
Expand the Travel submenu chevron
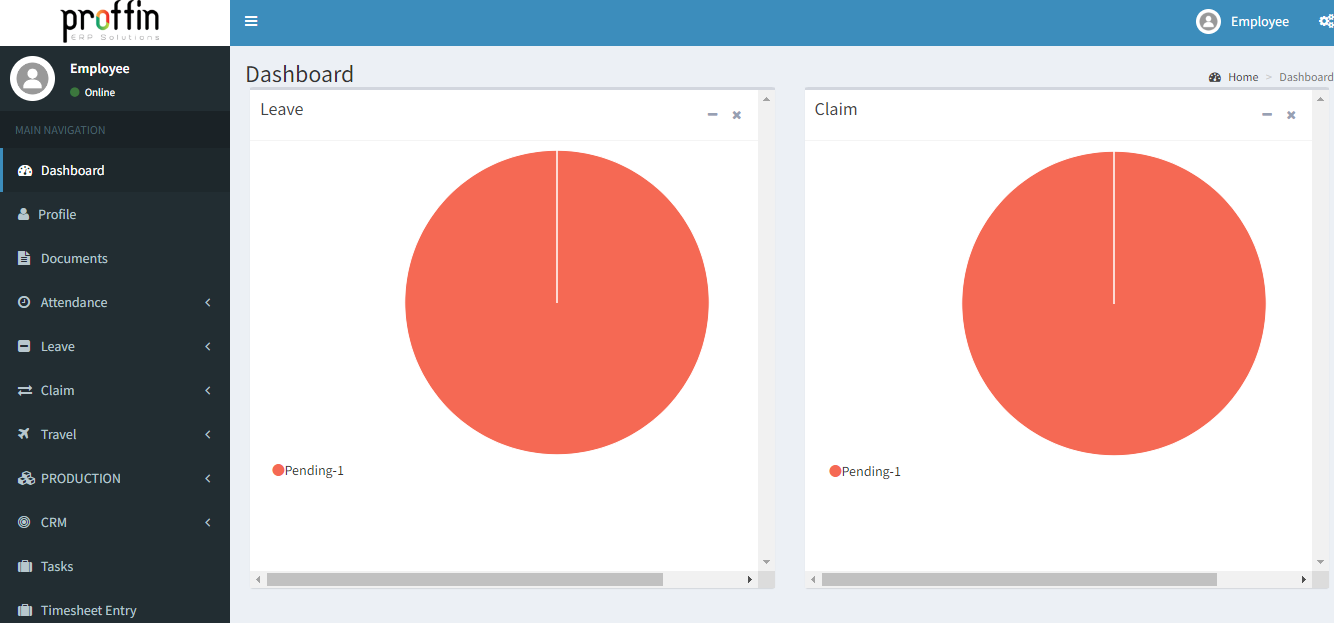coord(208,434)
